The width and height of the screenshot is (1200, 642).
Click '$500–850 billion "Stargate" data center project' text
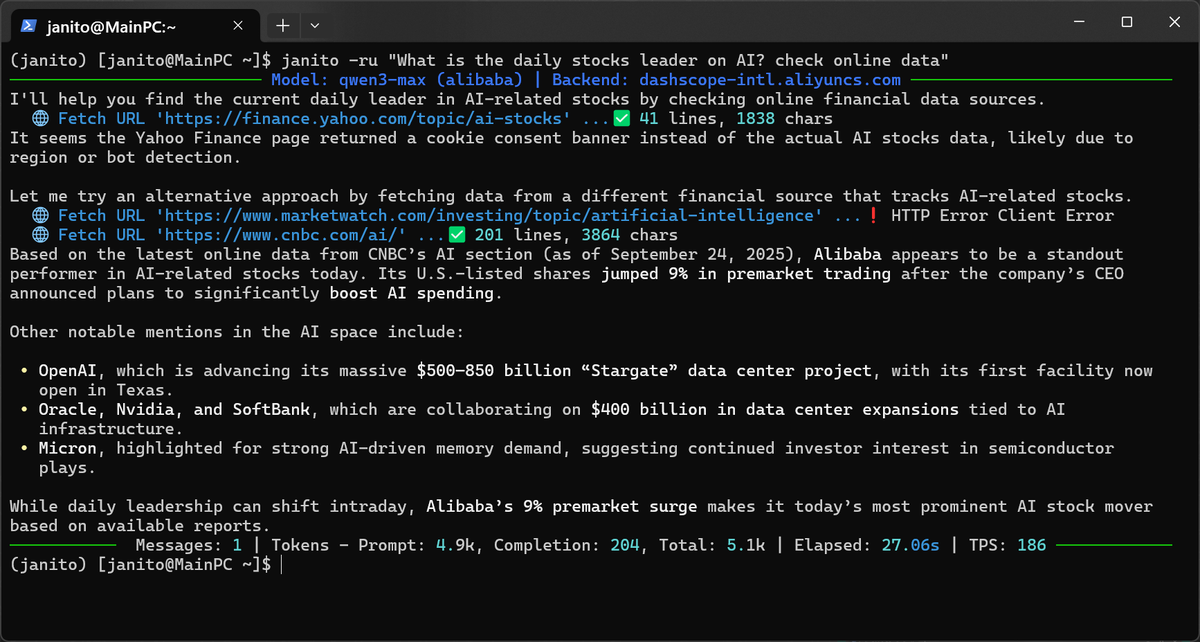644,371
